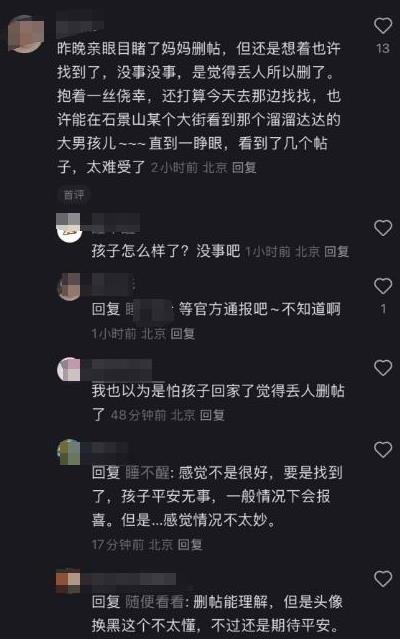Open the mentioned user '随便看看'
The width and height of the screenshot is (400, 639).
[x=154, y=602]
